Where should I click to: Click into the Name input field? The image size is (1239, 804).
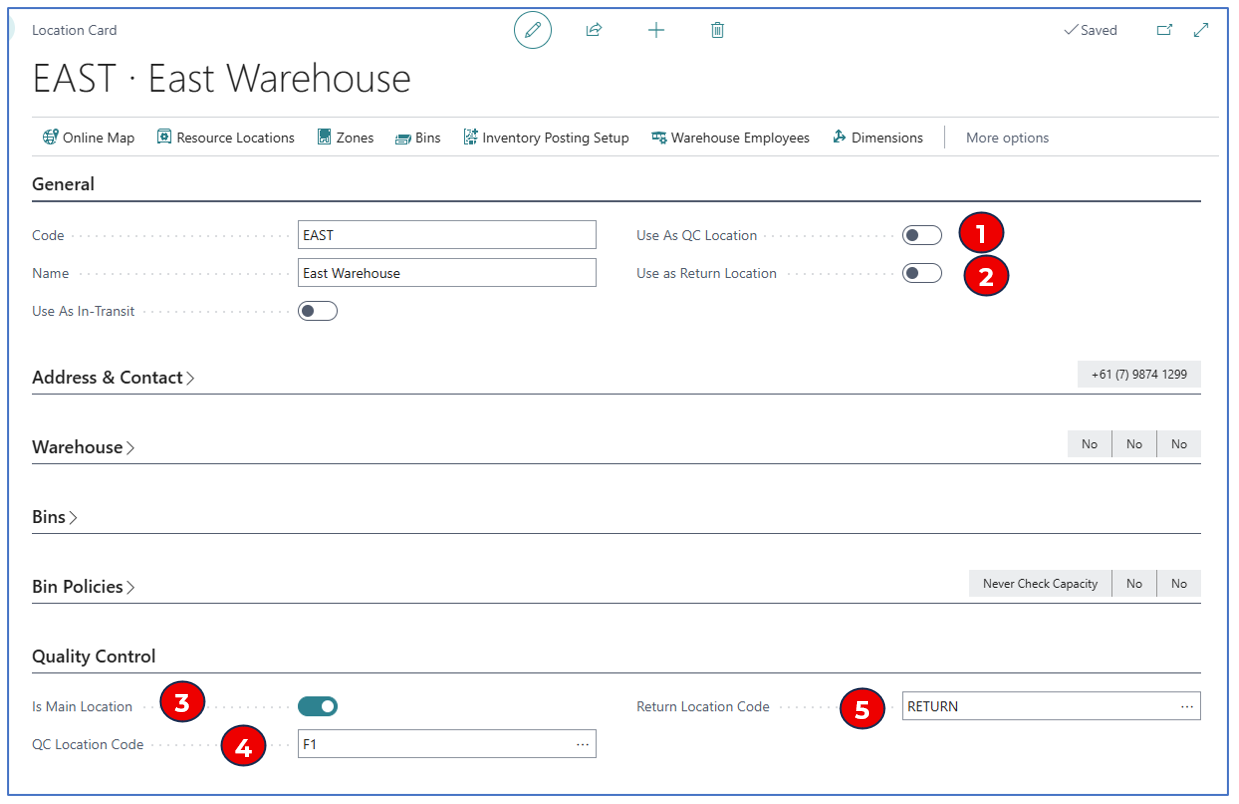447,273
